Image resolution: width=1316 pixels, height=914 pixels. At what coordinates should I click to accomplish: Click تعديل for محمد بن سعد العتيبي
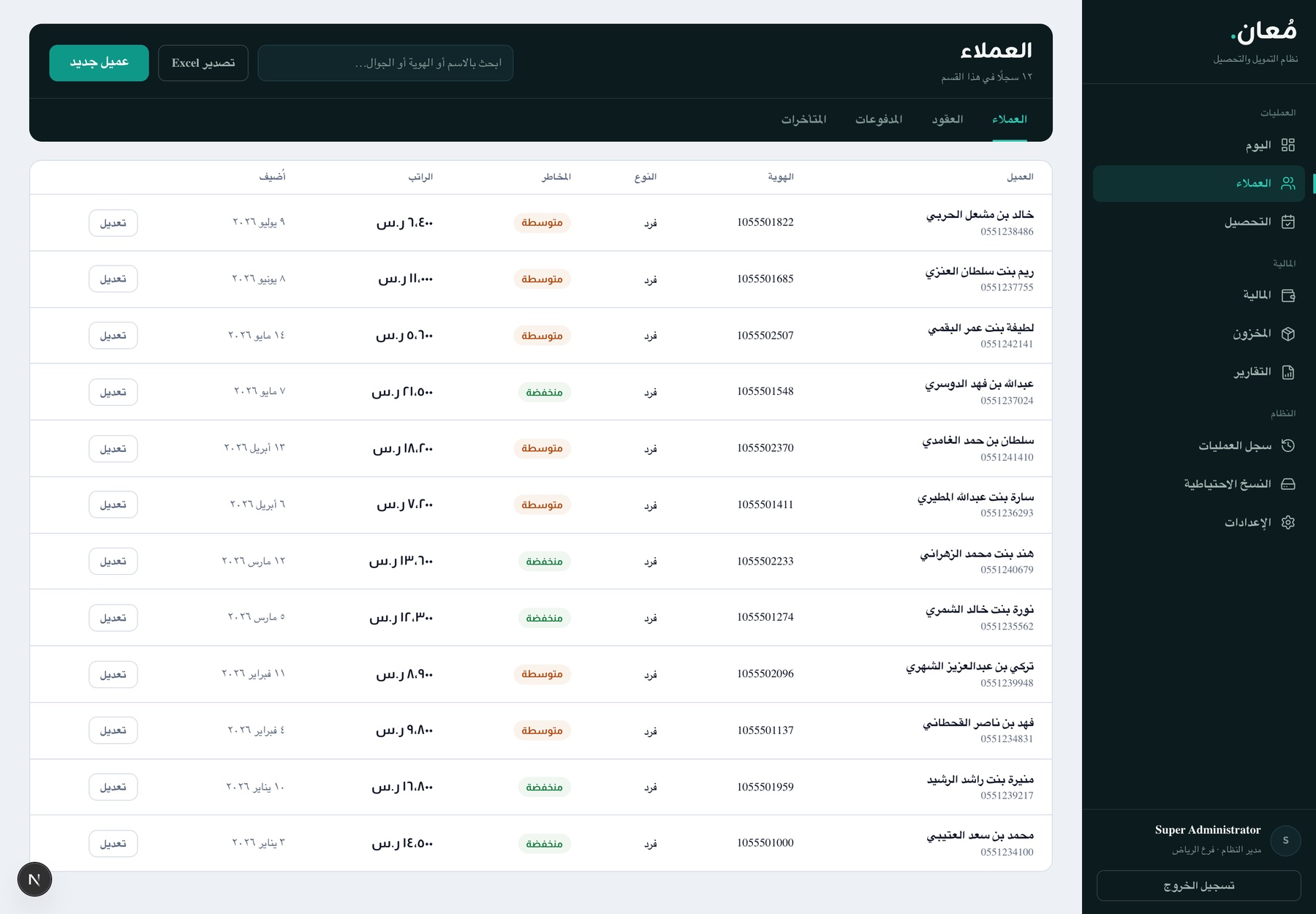pyautogui.click(x=113, y=843)
